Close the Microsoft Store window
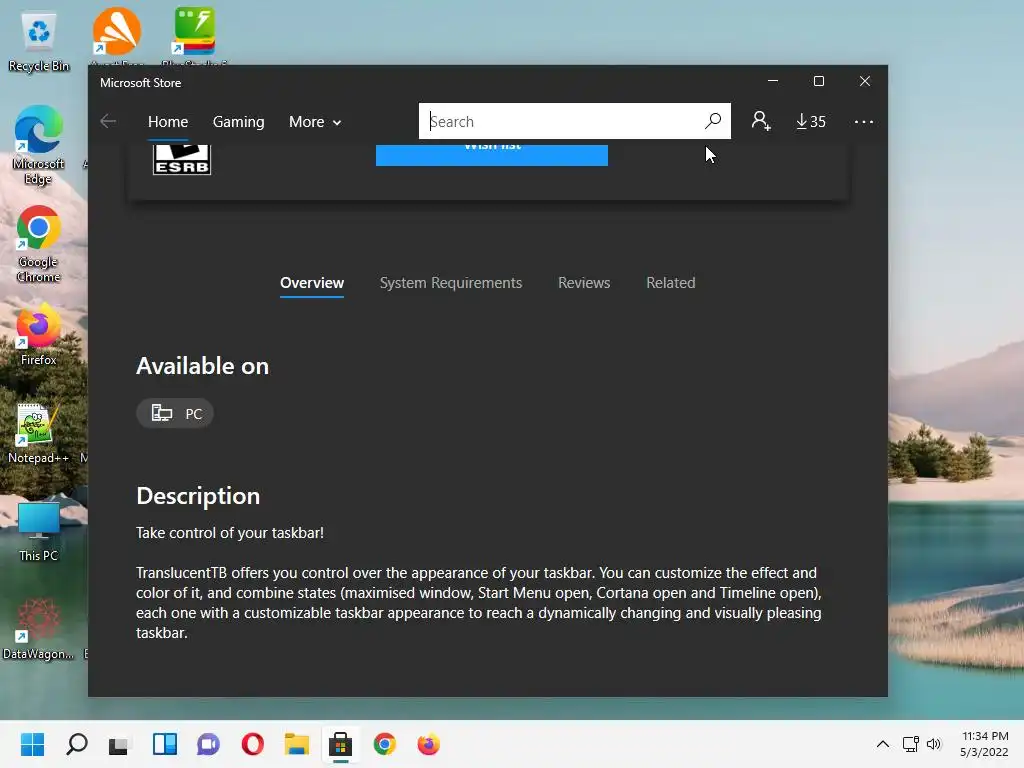 tap(865, 81)
